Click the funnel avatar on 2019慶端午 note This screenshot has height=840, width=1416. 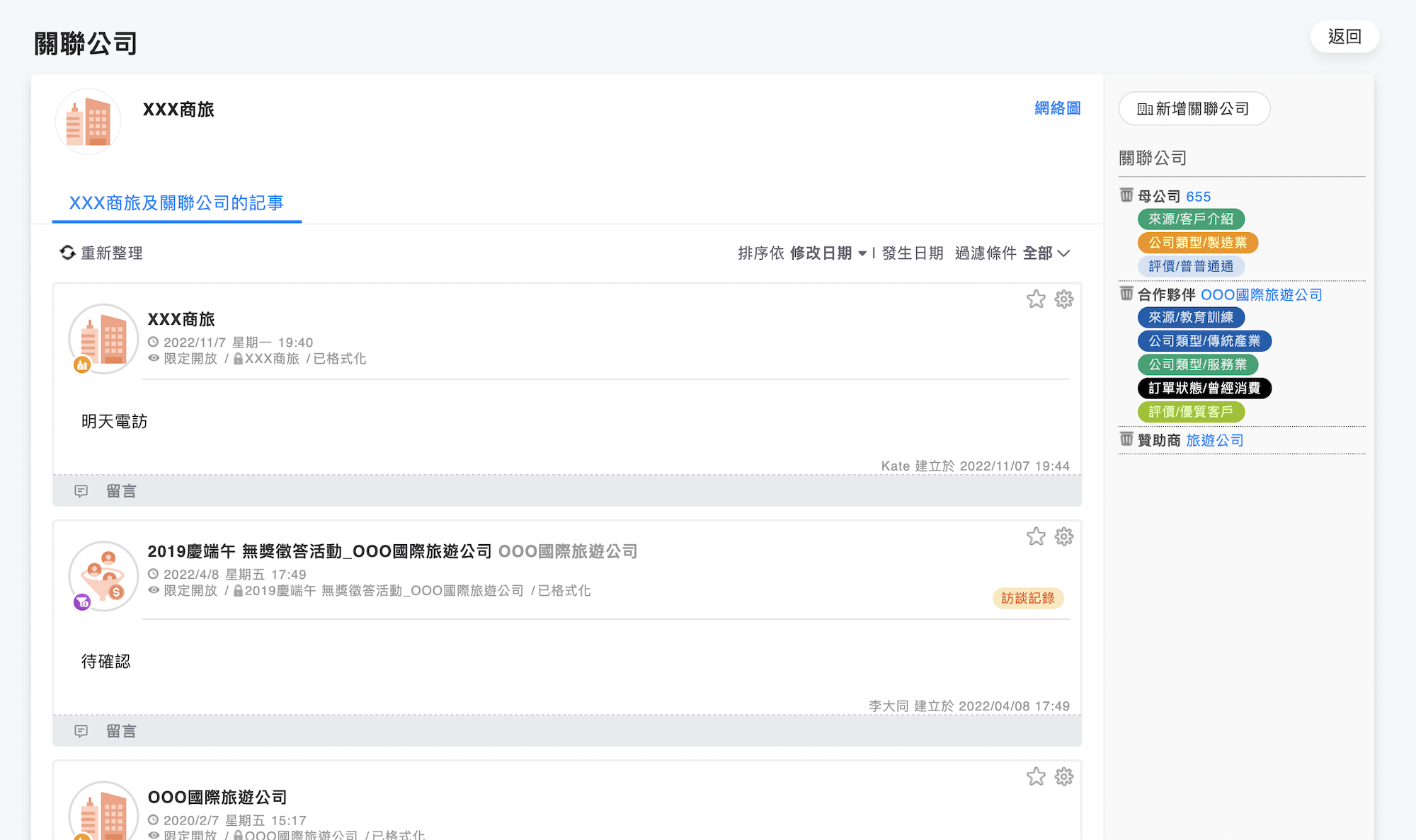[x=103, y=576]
